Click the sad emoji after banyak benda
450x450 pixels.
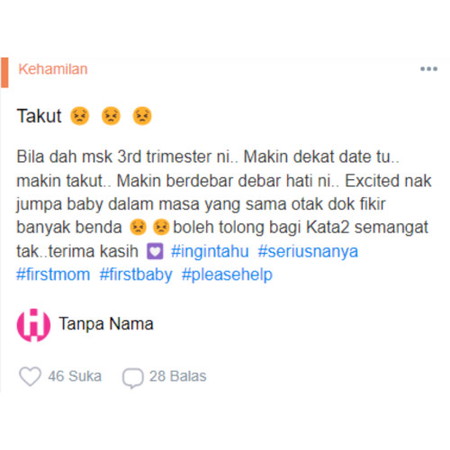[138, 227]
